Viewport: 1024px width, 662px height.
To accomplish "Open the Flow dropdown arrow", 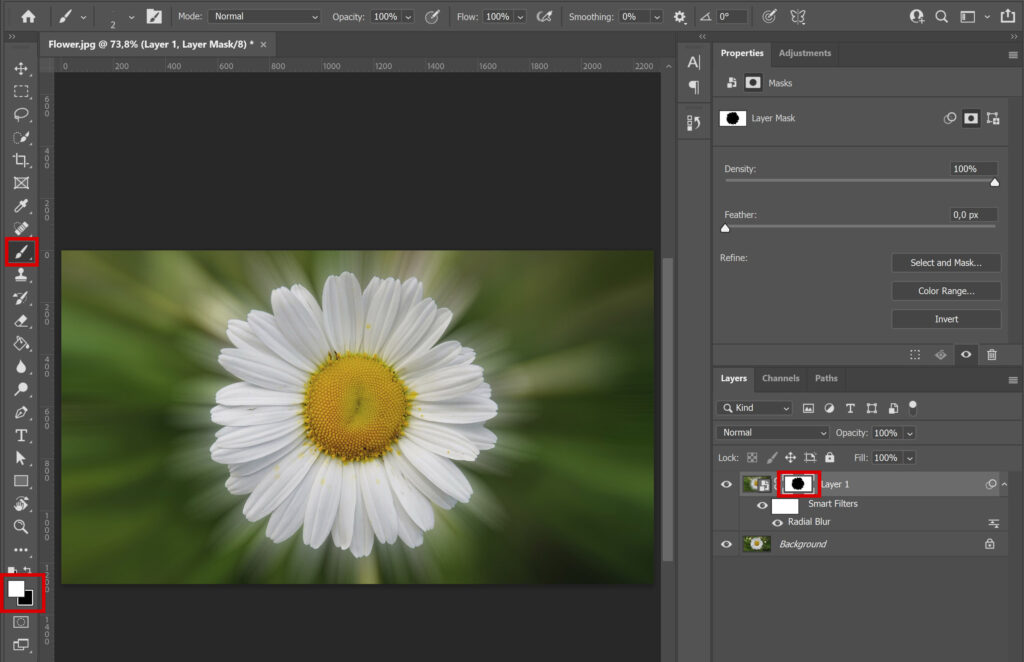I will [520, 17].
